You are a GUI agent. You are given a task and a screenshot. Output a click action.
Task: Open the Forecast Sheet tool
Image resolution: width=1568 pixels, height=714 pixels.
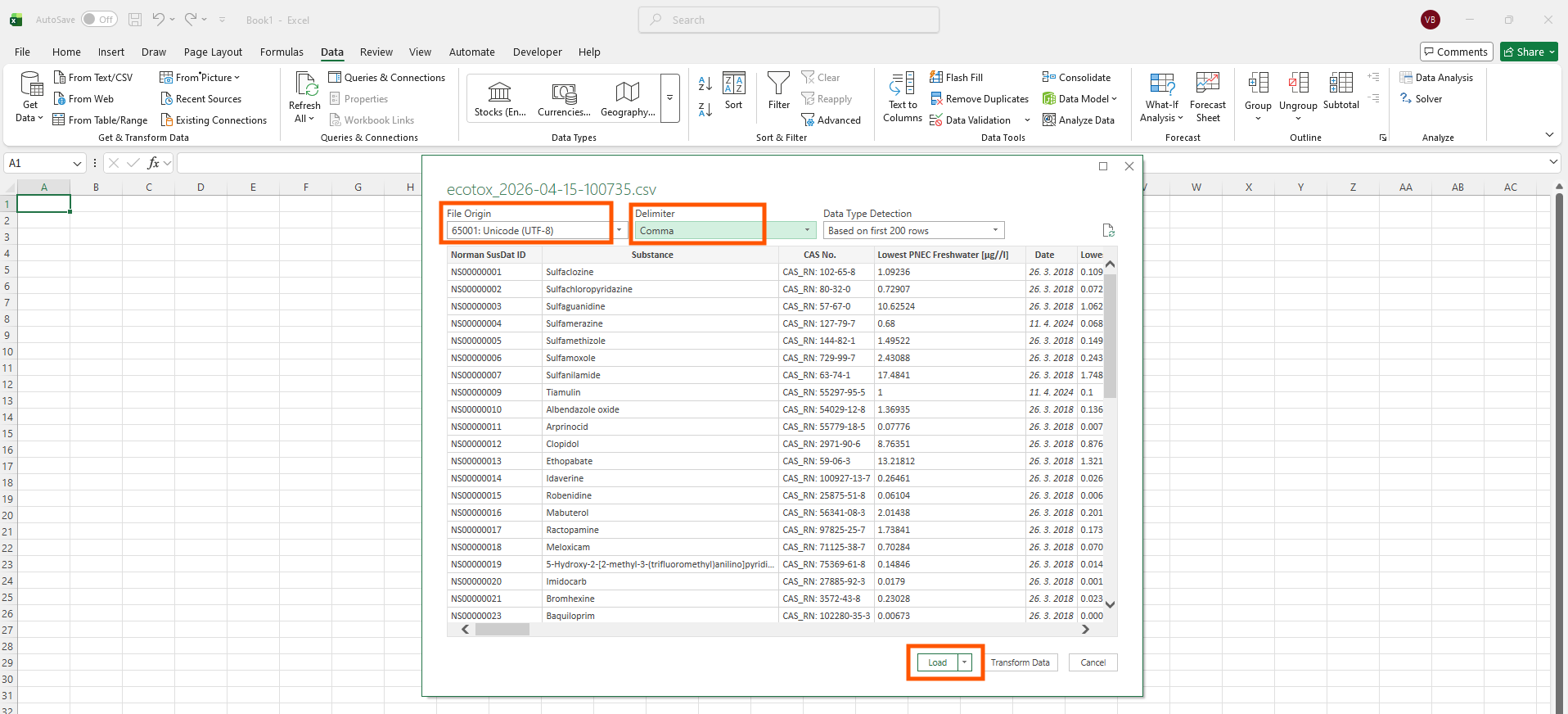click(1207, 84)
